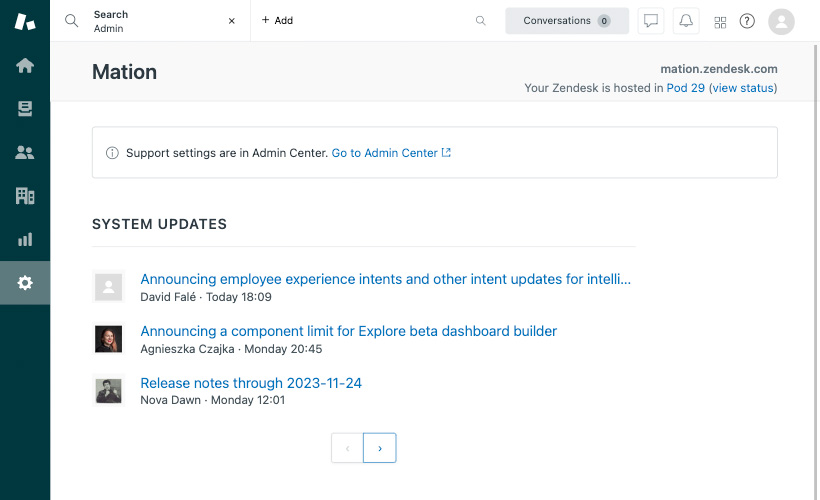Open the Reporting bar chart icon

25,240
